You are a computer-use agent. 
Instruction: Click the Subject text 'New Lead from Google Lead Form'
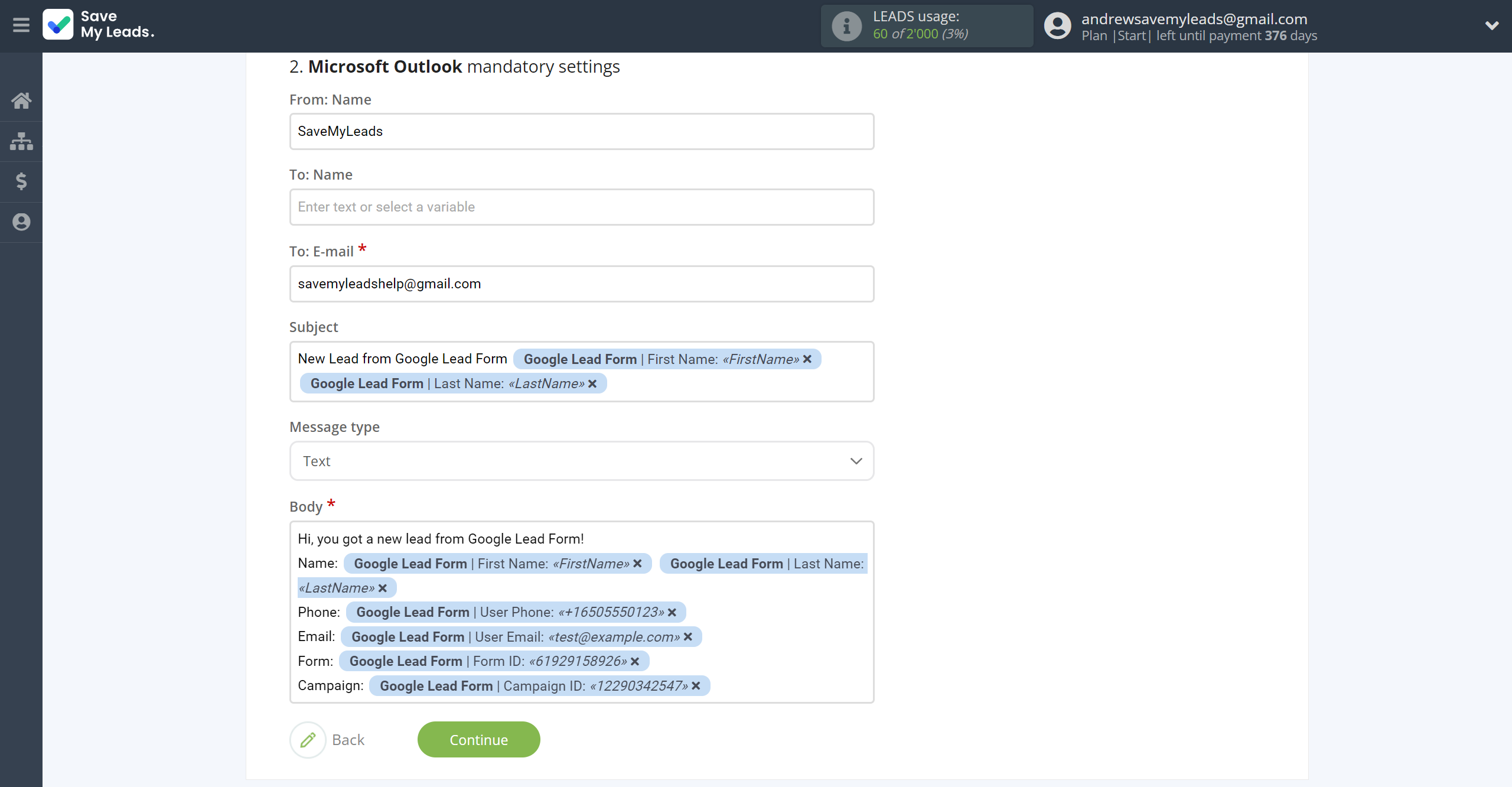(x=402, y=359)
